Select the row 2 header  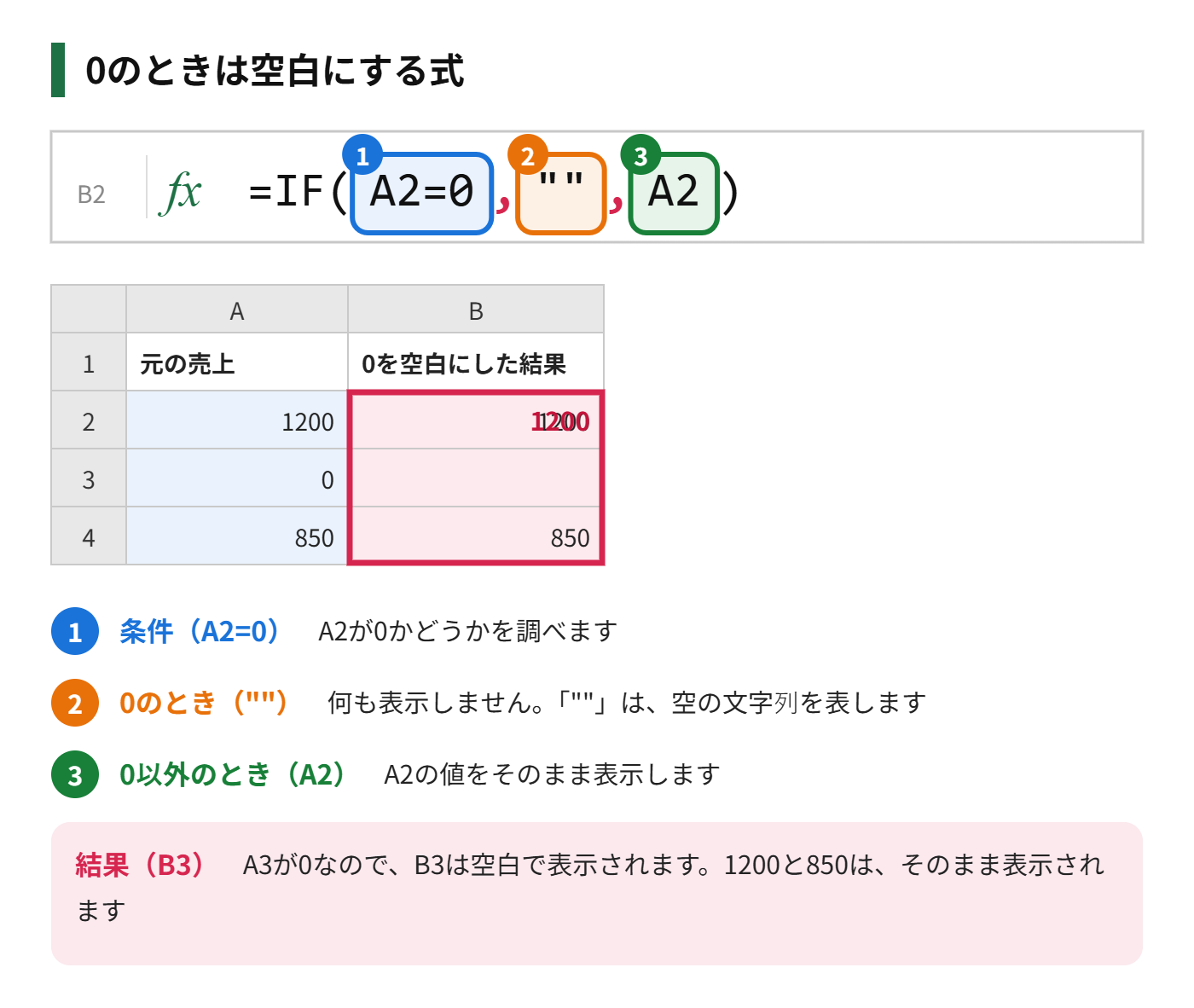tap(89, 420)
